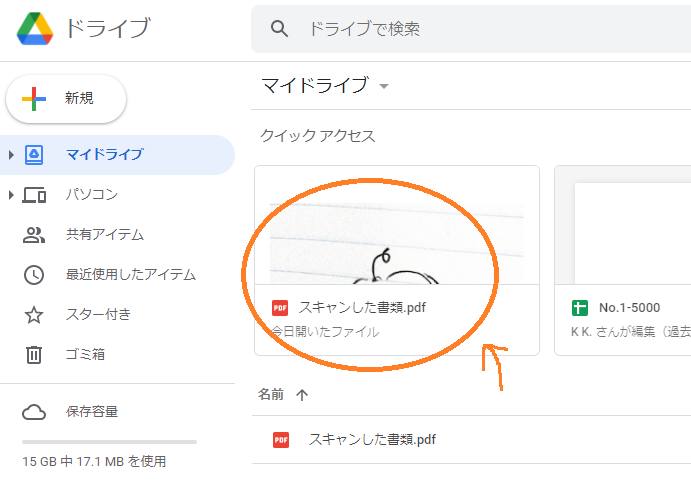Expand the マイドライブ tree in the sidebar
This screenshot has width=691, height=485.
point(11,155)
